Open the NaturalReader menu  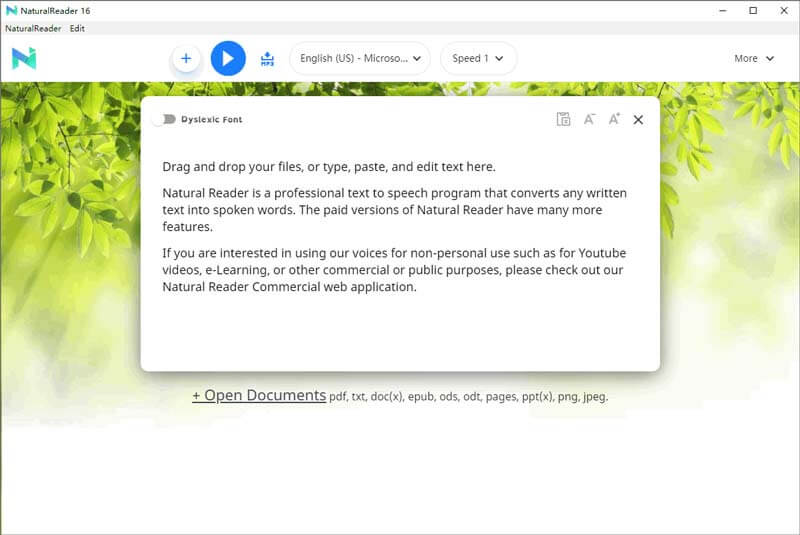(33, 29)
